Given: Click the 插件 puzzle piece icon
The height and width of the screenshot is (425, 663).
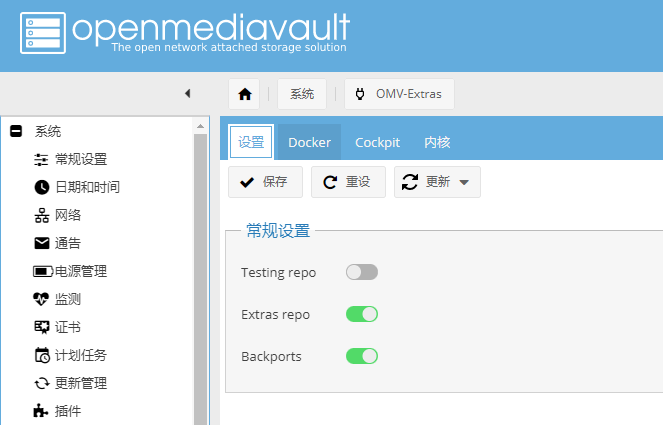Looking at the screenshot, I should click(x=41, y=411).
